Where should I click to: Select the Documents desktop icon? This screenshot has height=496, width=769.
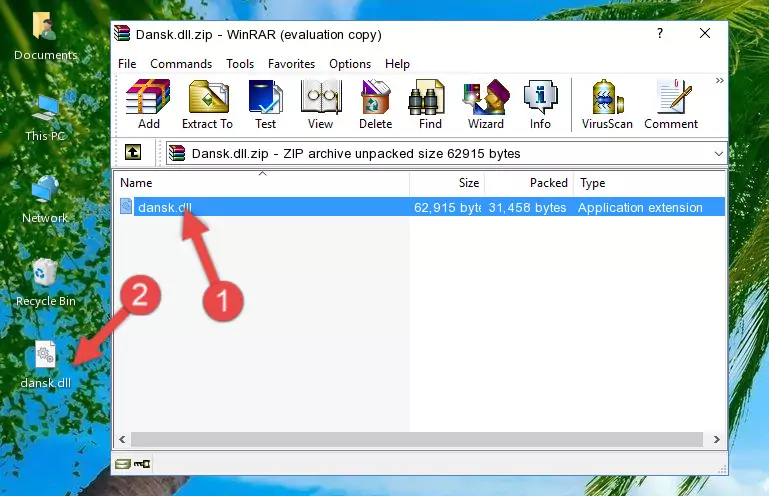pos(46,37)
